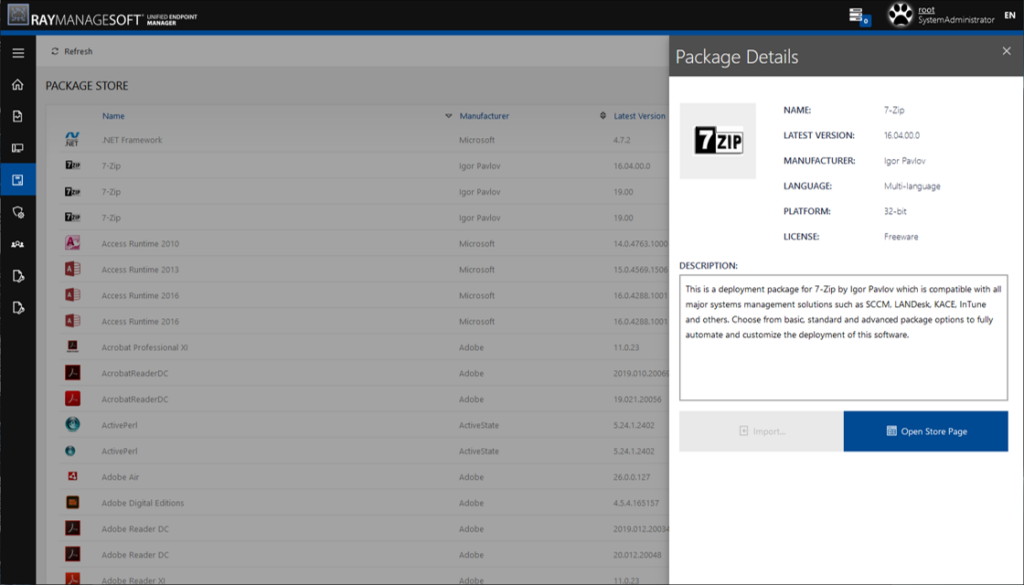
Task: Click the 4.7.2 version cell
Action: tap(622, 140)
